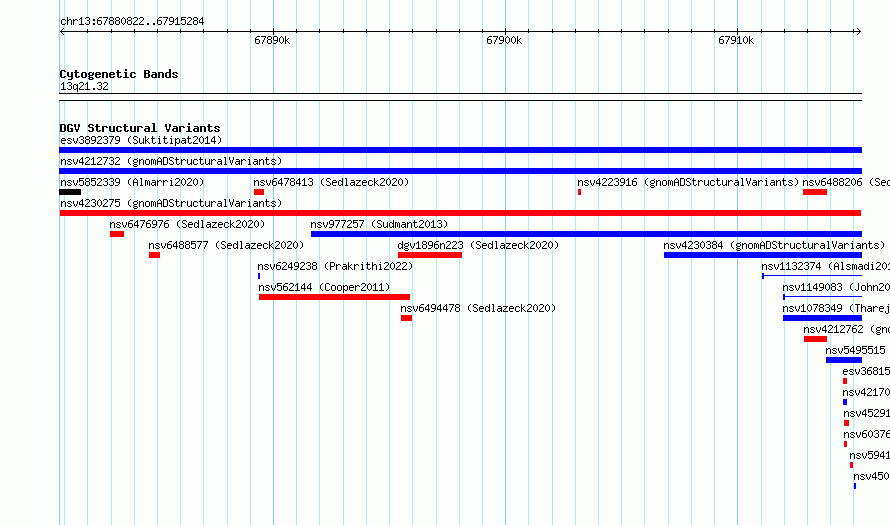This screenshot has width=890, height=525.
Task: Click the thin blue line under nsv1149083
Action: point(822,297)
